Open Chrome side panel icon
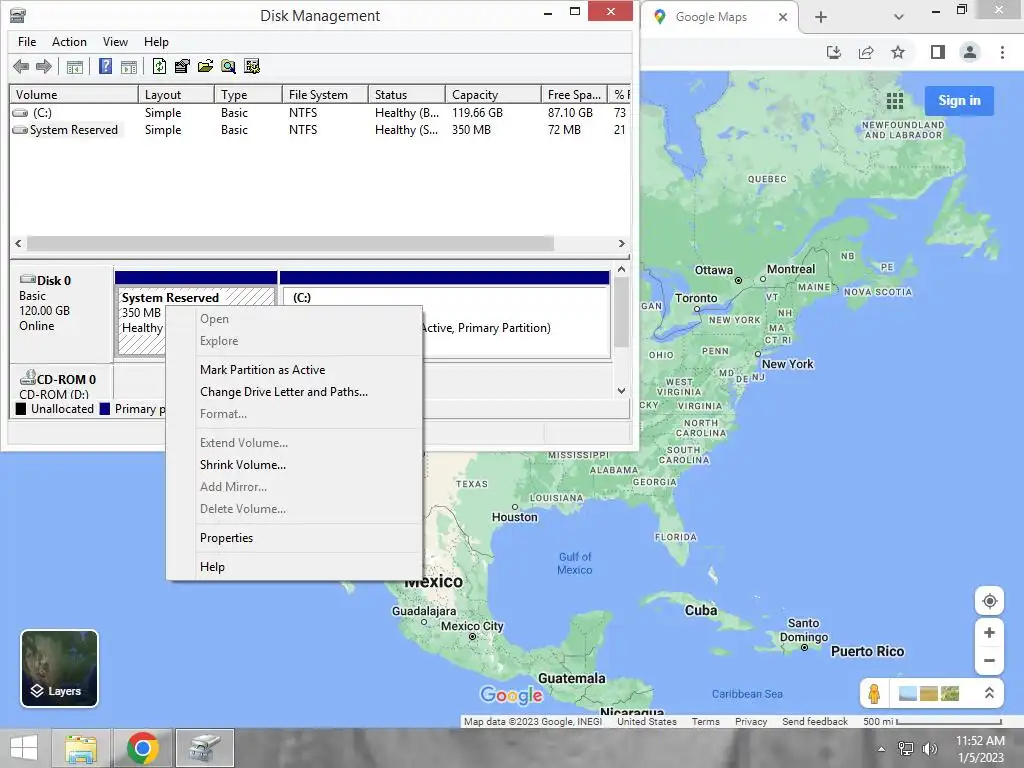1024x768 pixels. click(938, 52)
